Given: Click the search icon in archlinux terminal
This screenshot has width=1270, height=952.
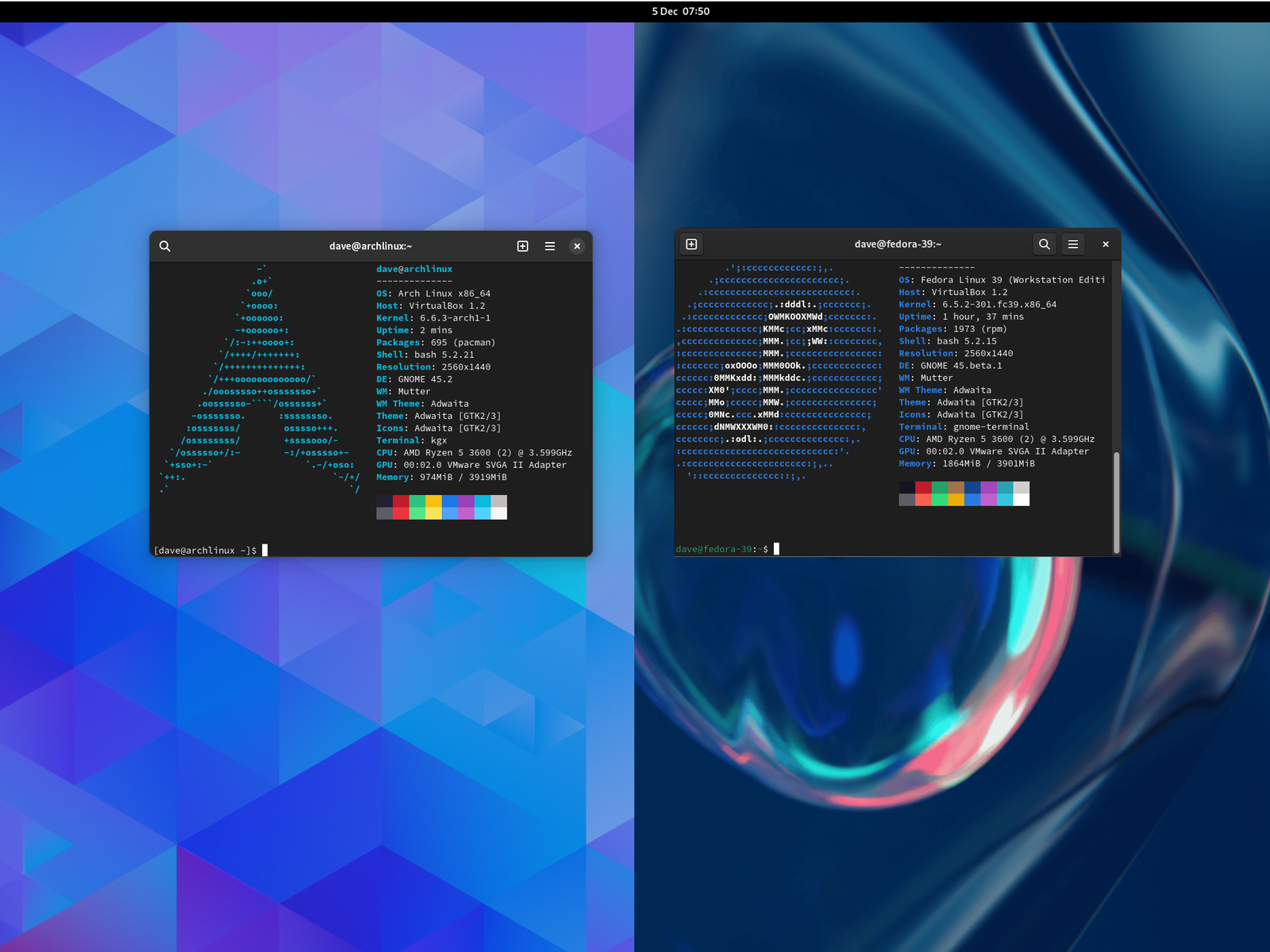Looking at the screenshot, I should [165, 246].
